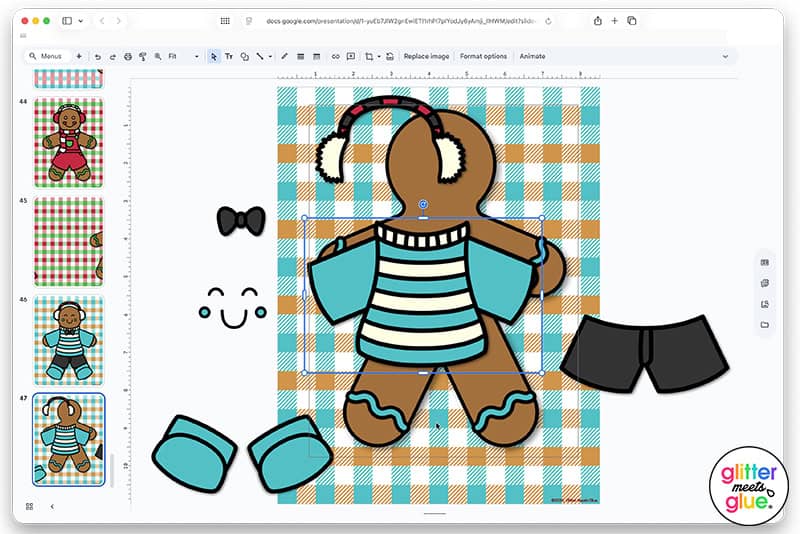Viewport: 800px width, 534px height.
Task: Open the Safari sidebar dropdown chevron
Action: [x=81, y=21]
